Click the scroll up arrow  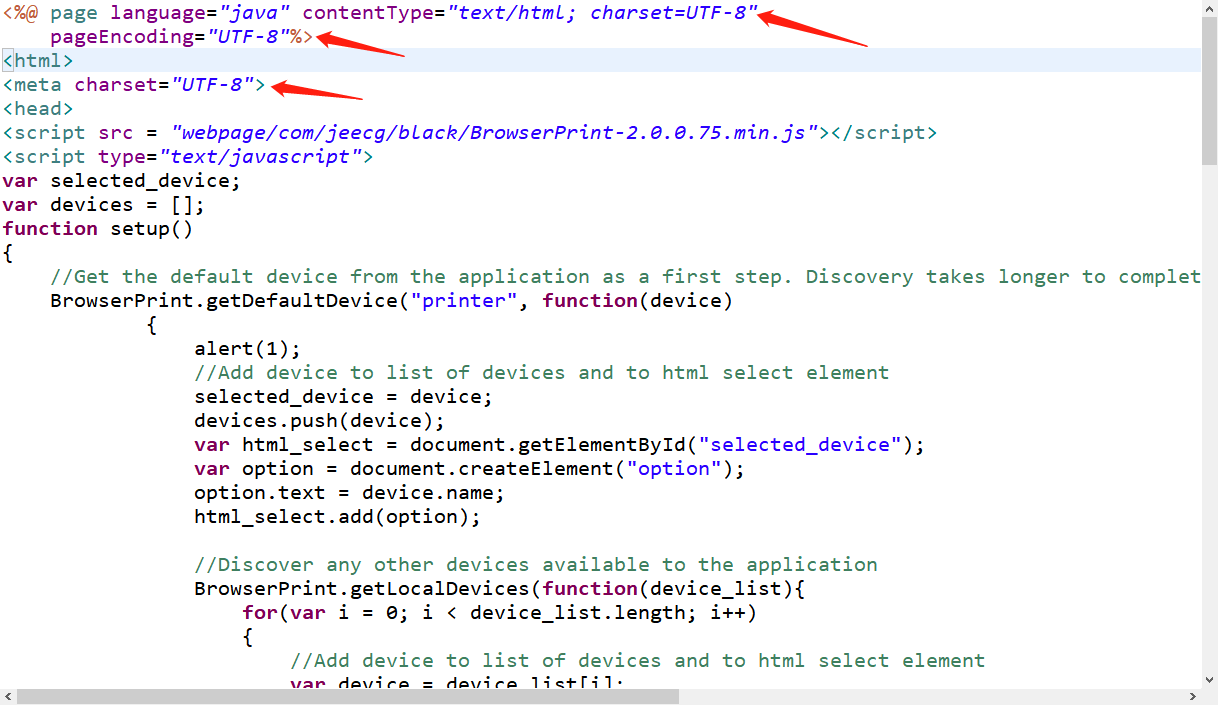[1209, 9]
